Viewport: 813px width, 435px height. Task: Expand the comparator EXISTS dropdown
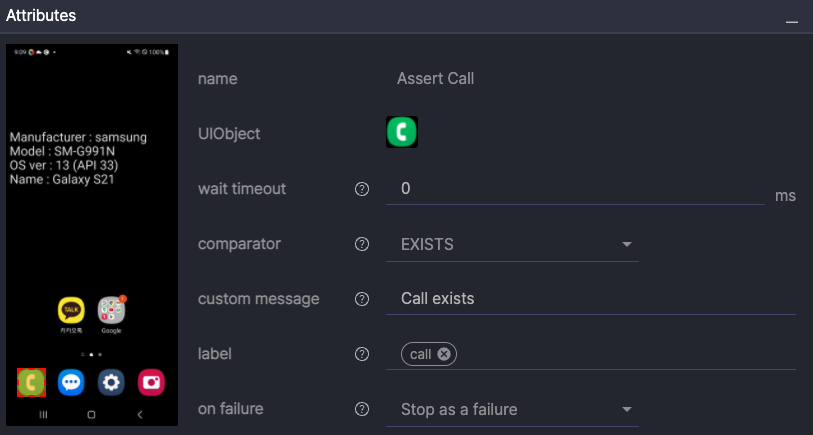click(x=627, y=244)
